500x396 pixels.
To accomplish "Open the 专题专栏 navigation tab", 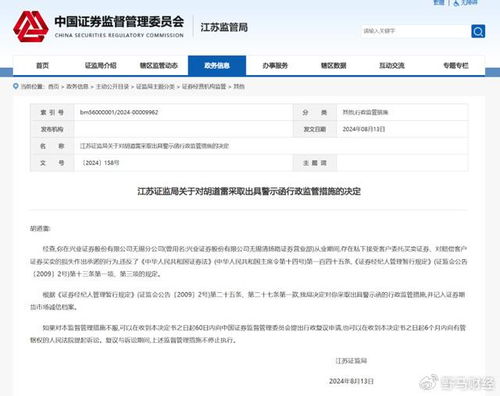I will [x=456, y=66].
